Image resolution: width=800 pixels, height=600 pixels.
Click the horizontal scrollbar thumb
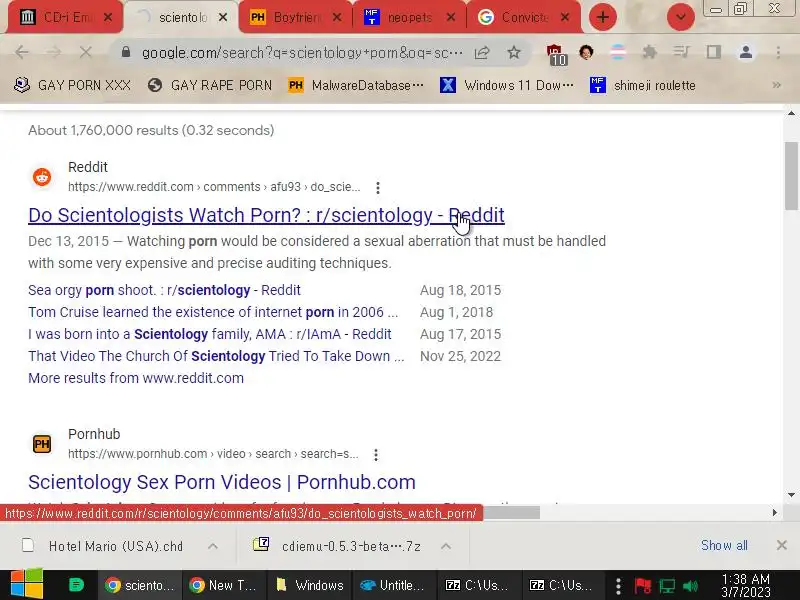coord(511,512)
